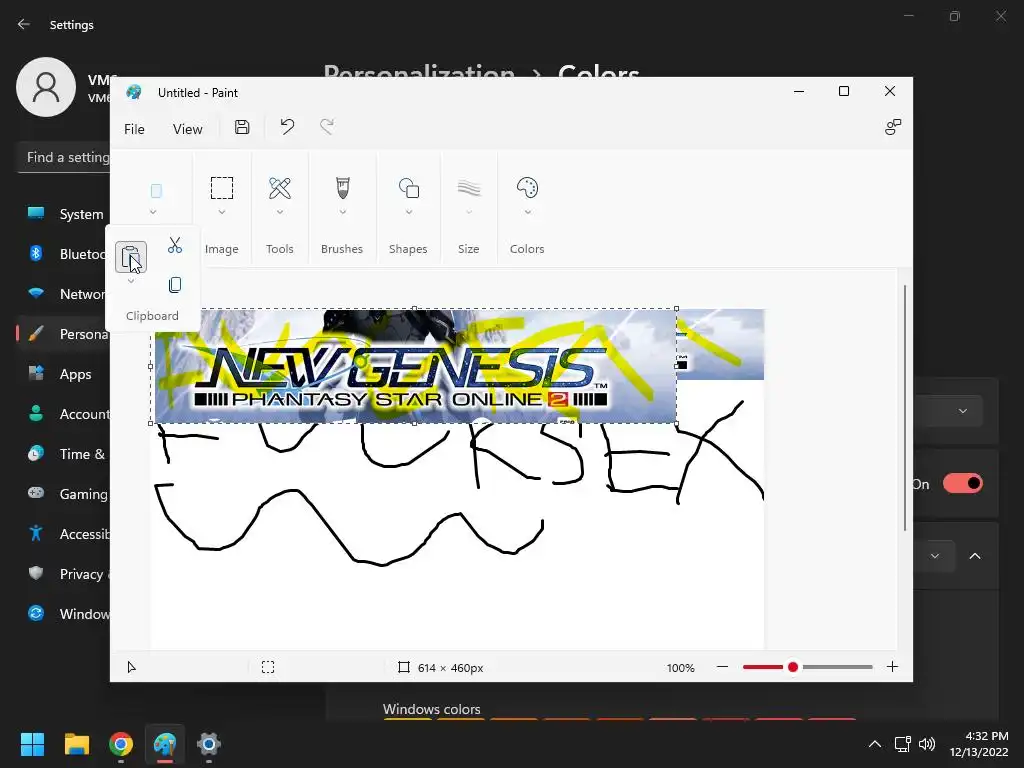The image size is (1024, 768).
Task: Click the network icon in system tray
Action: point(903,744)
